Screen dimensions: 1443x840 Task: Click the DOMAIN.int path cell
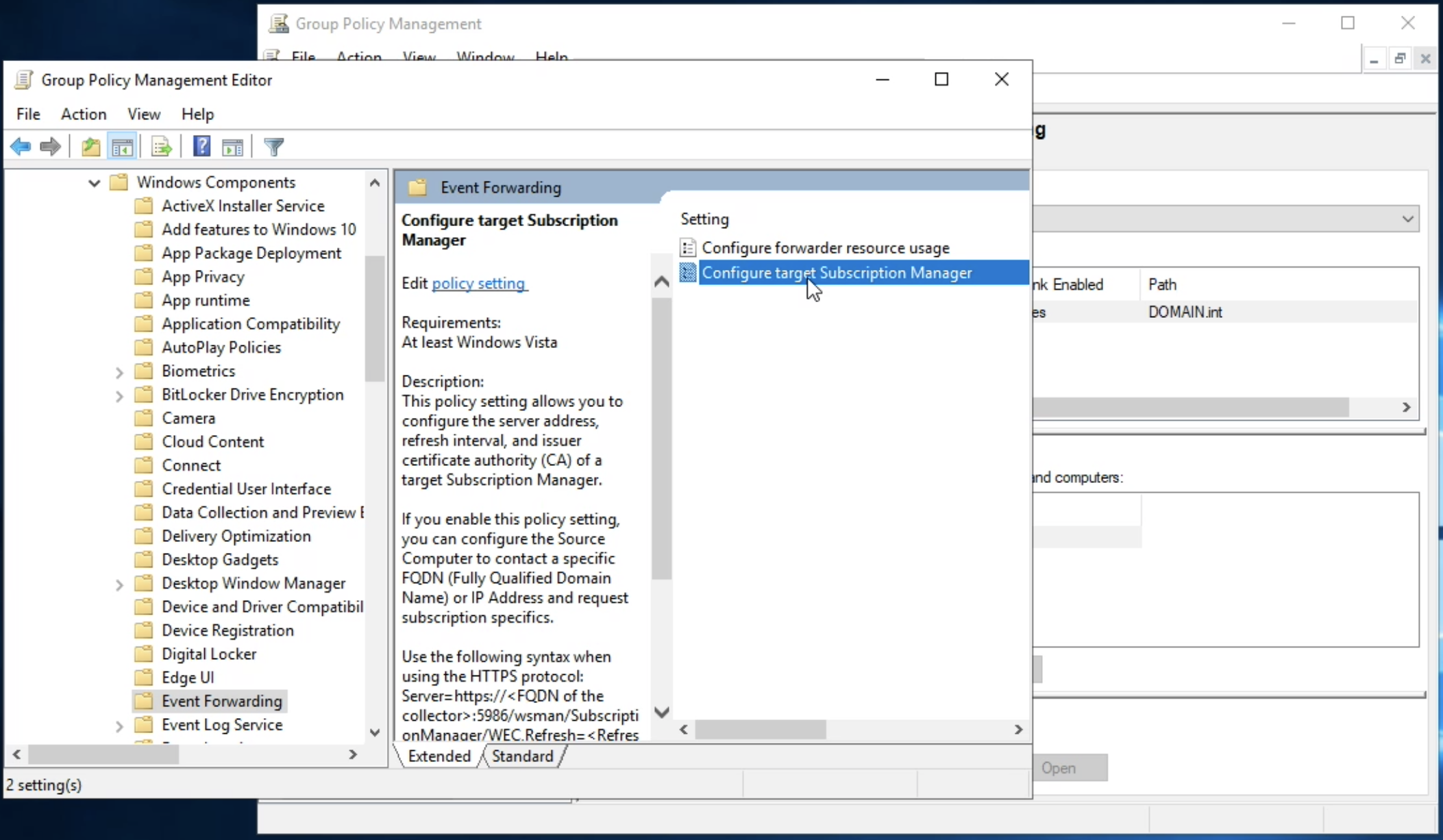(1185, 312)
